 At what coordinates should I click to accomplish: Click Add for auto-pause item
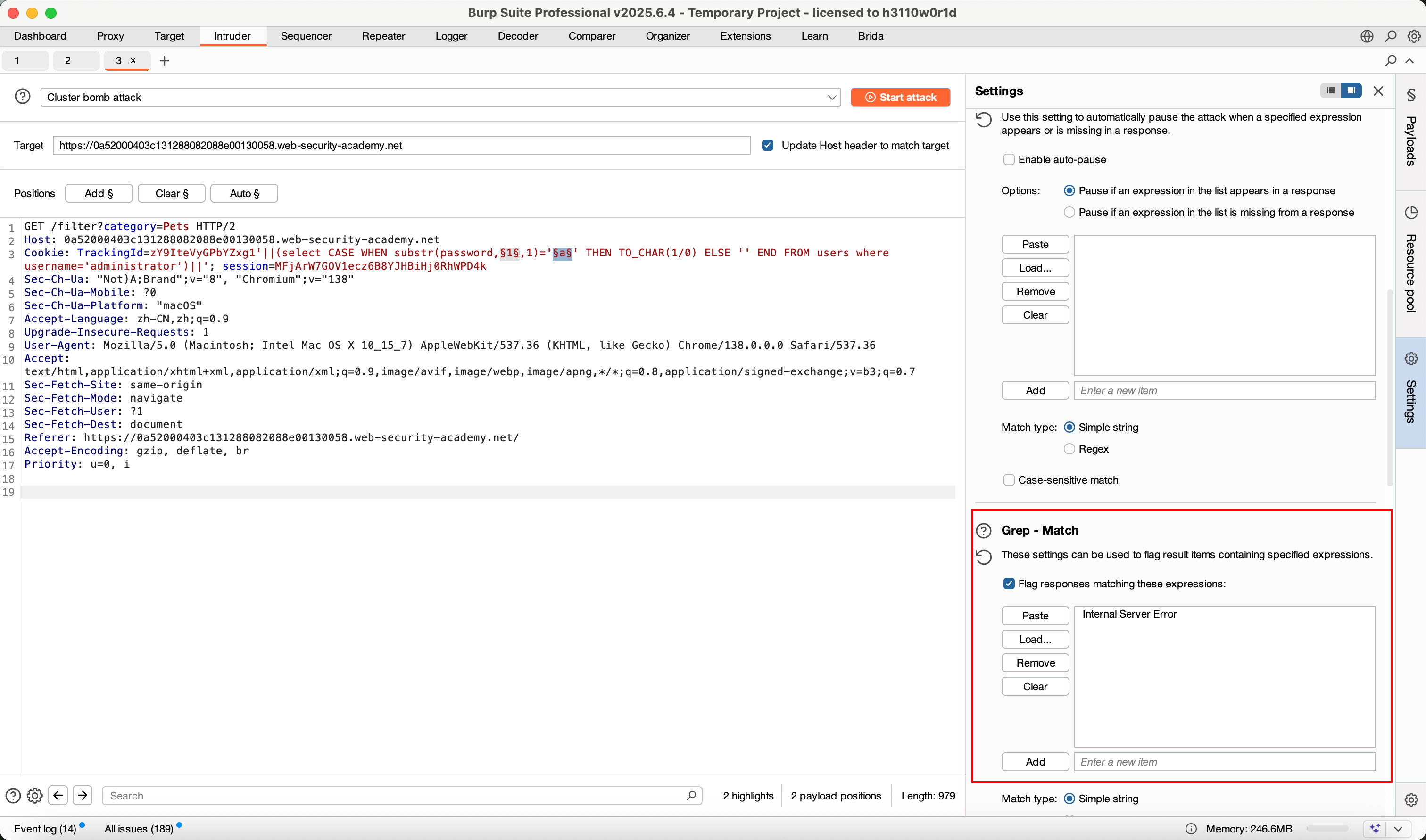pos(1035,391)
